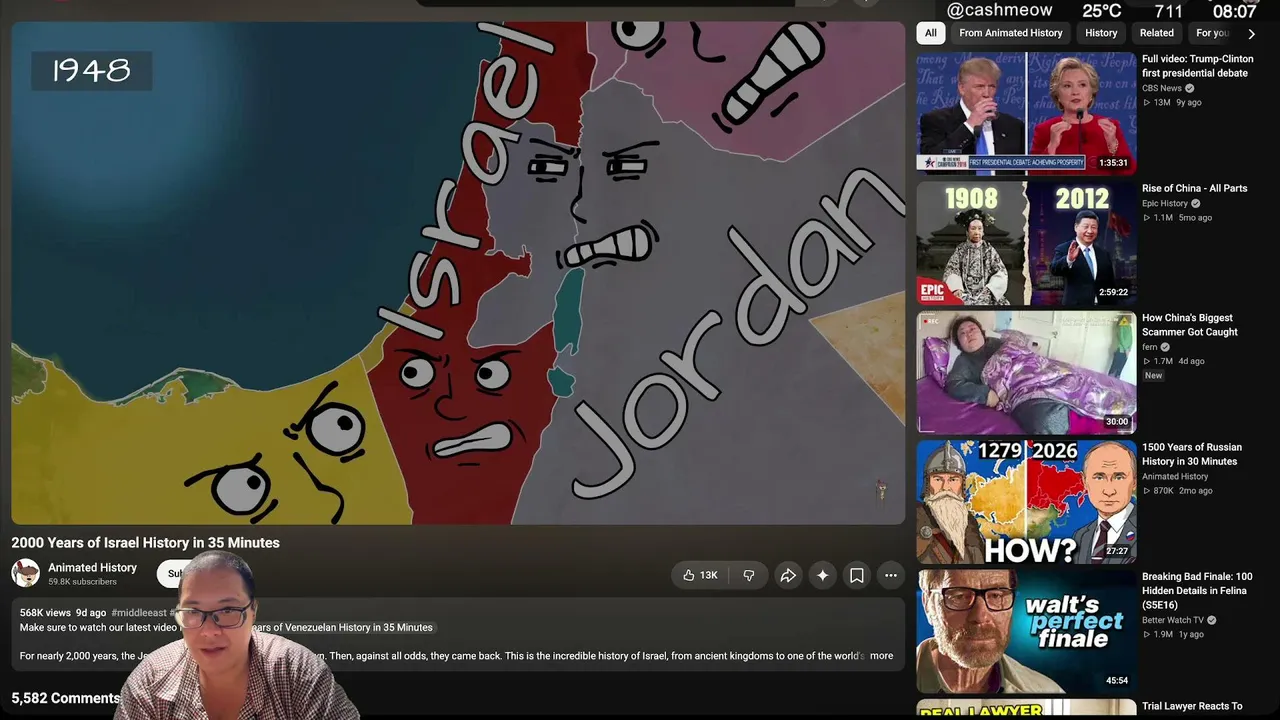The height and width of the screenshot is (720, 1280).
Task: Show next filter chips with right chevron
Action: pyautogui.click(x=1251, y=33)
